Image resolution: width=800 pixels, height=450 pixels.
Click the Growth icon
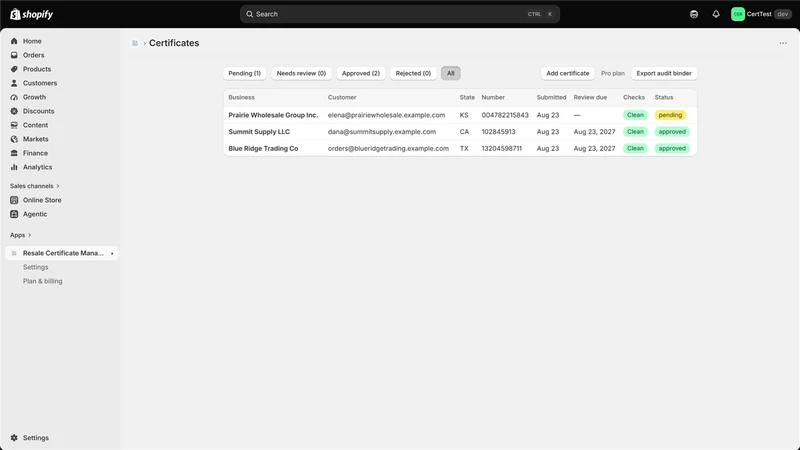(14, 97)
